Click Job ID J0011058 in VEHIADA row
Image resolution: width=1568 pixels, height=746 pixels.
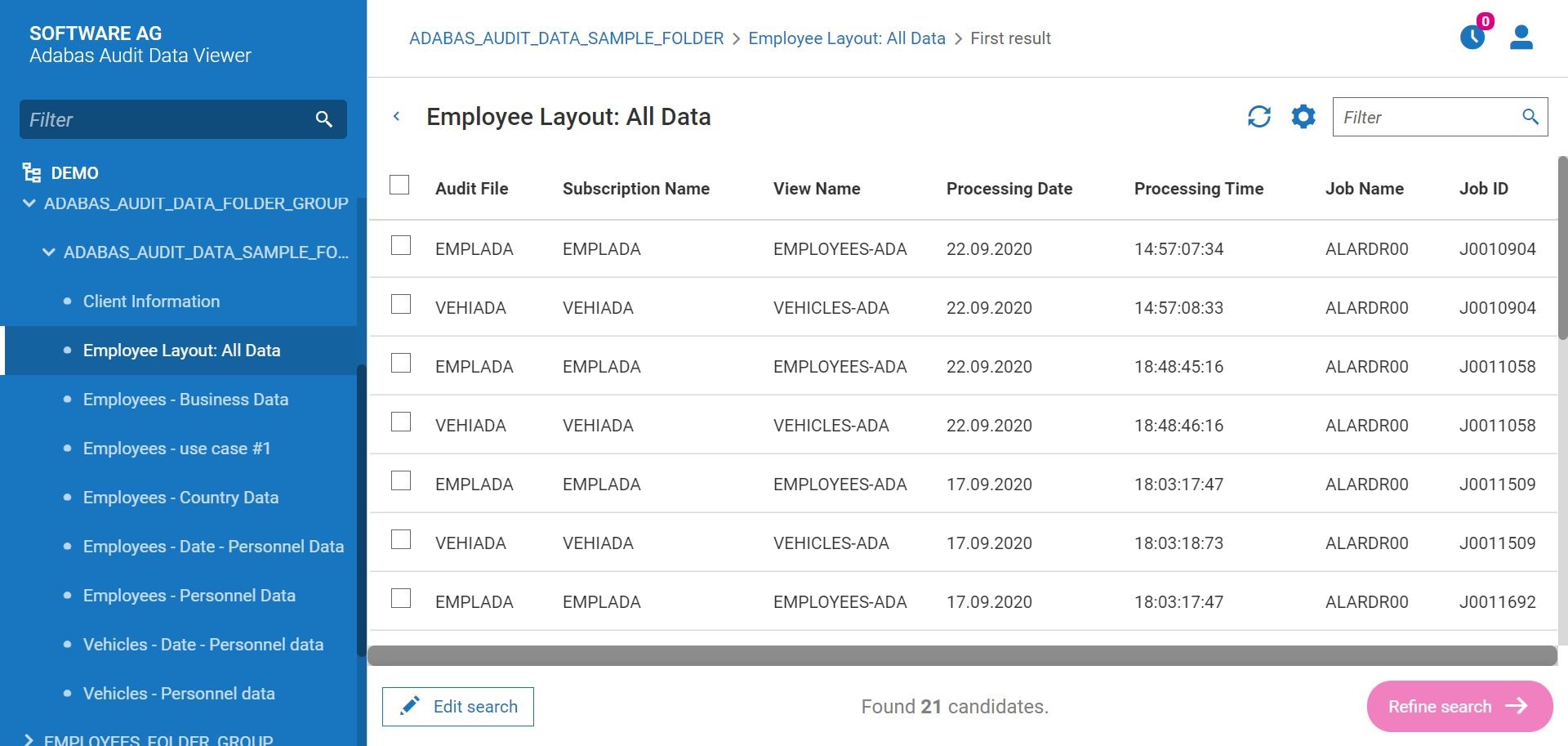(1497, 426)
